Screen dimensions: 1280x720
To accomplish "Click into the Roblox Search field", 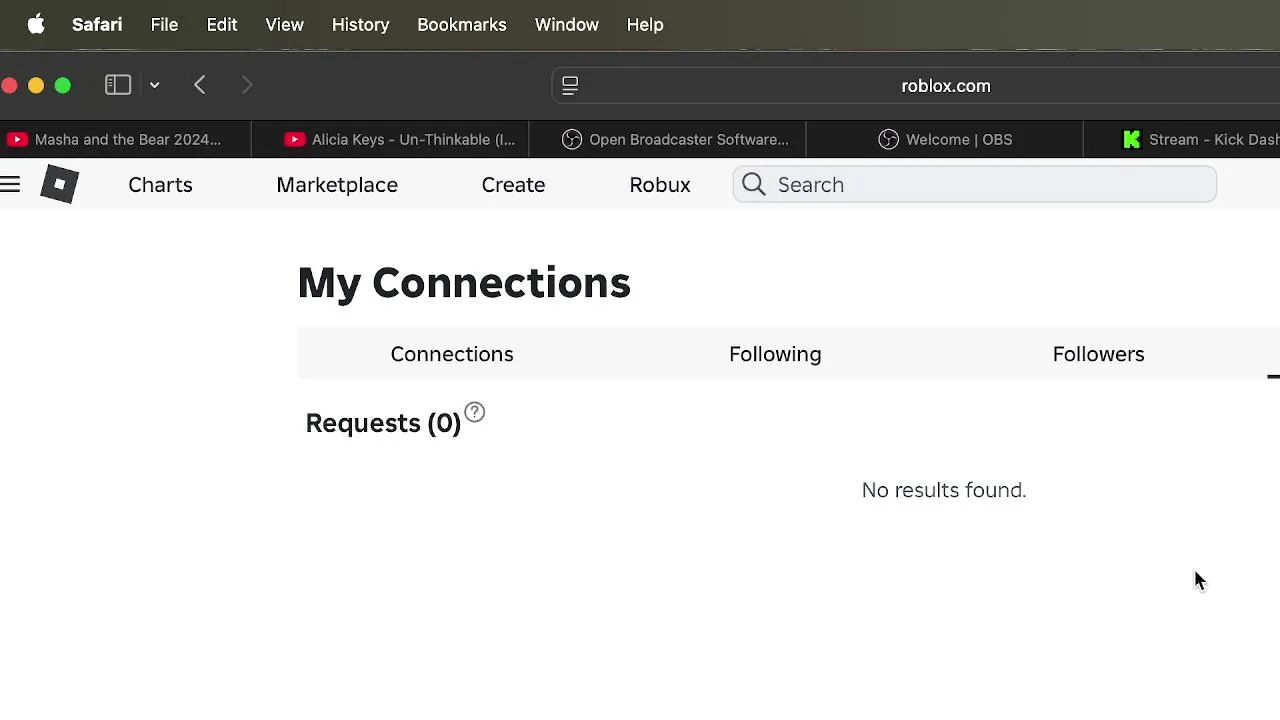I will 974,184.
